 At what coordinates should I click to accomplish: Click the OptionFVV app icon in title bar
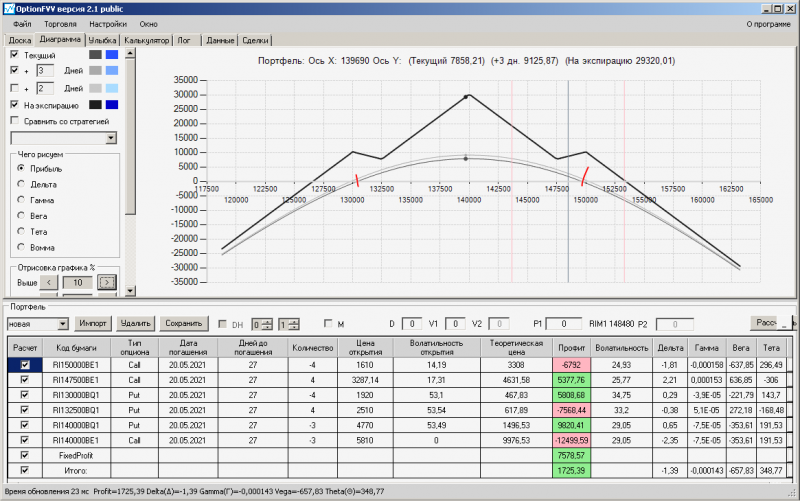[9, 9]
